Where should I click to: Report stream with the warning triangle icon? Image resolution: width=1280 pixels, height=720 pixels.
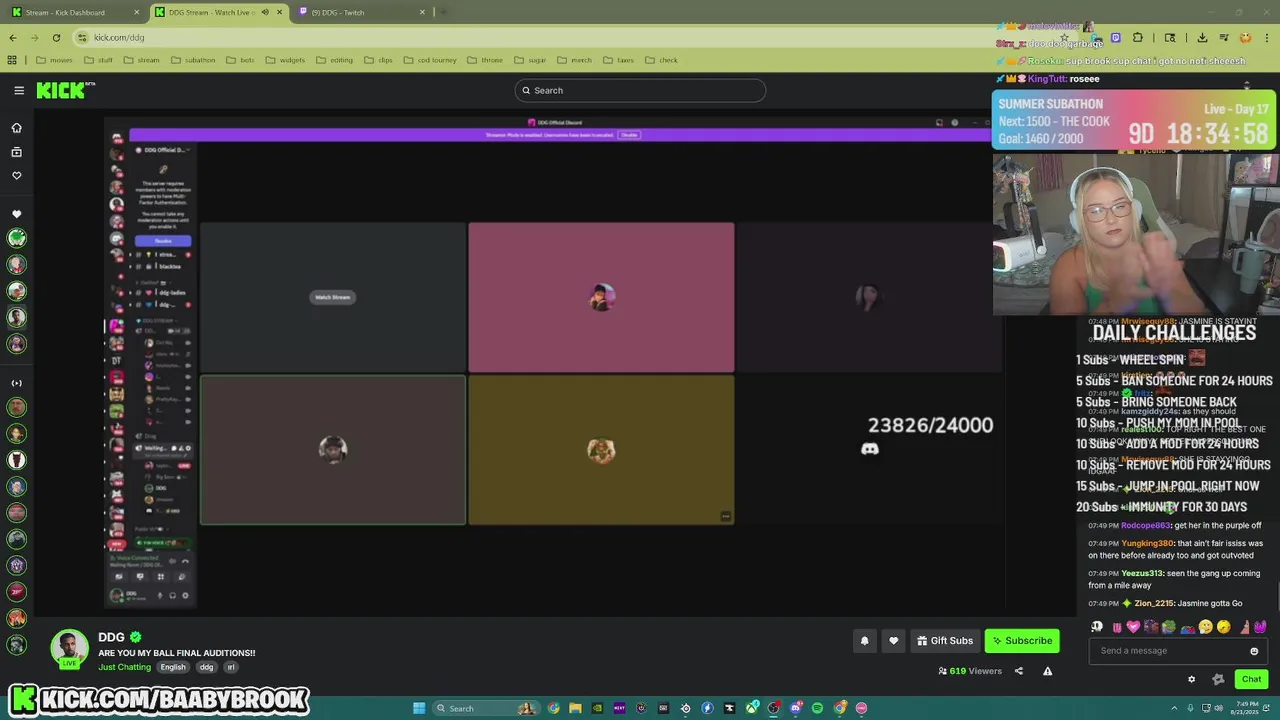coord(1048,671)
